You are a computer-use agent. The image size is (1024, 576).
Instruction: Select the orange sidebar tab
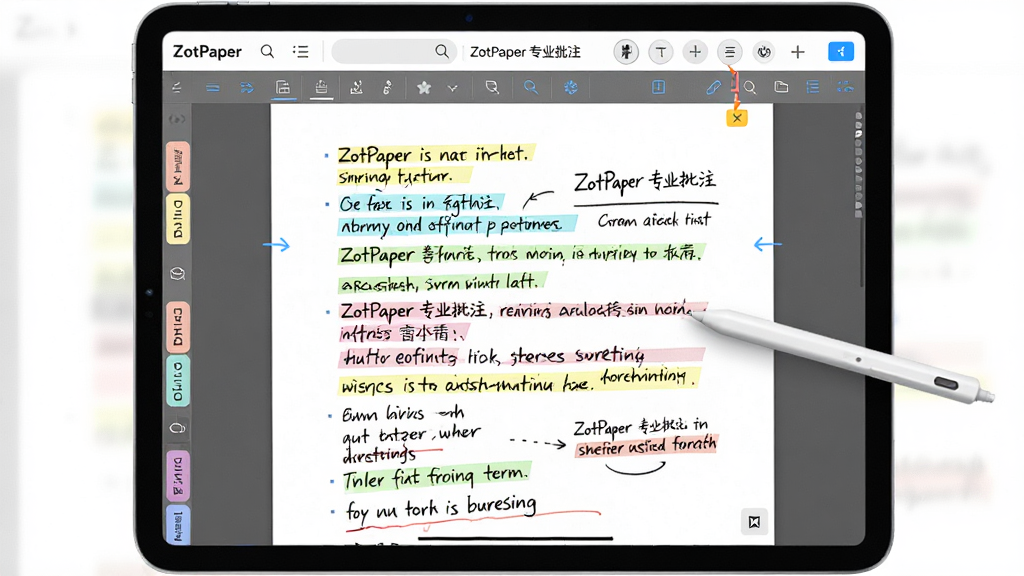tap(178, 327)
